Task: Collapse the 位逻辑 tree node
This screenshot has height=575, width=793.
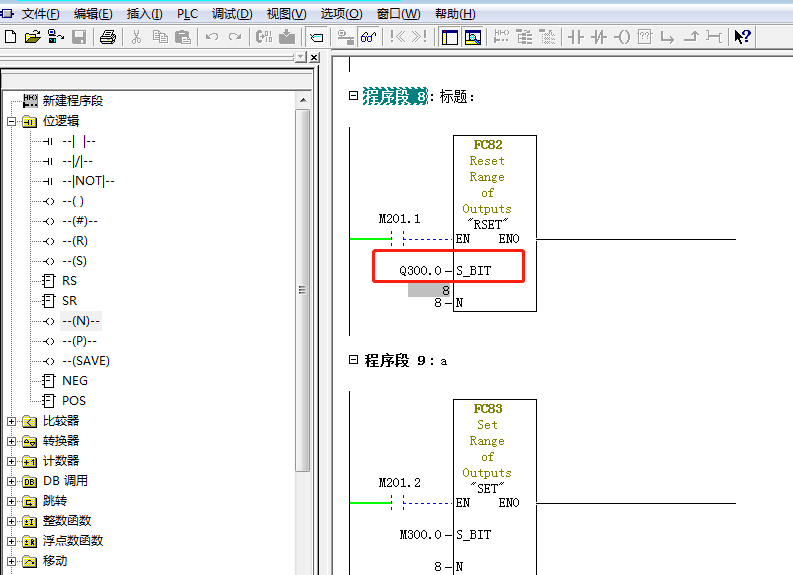Action: [12, 121]
